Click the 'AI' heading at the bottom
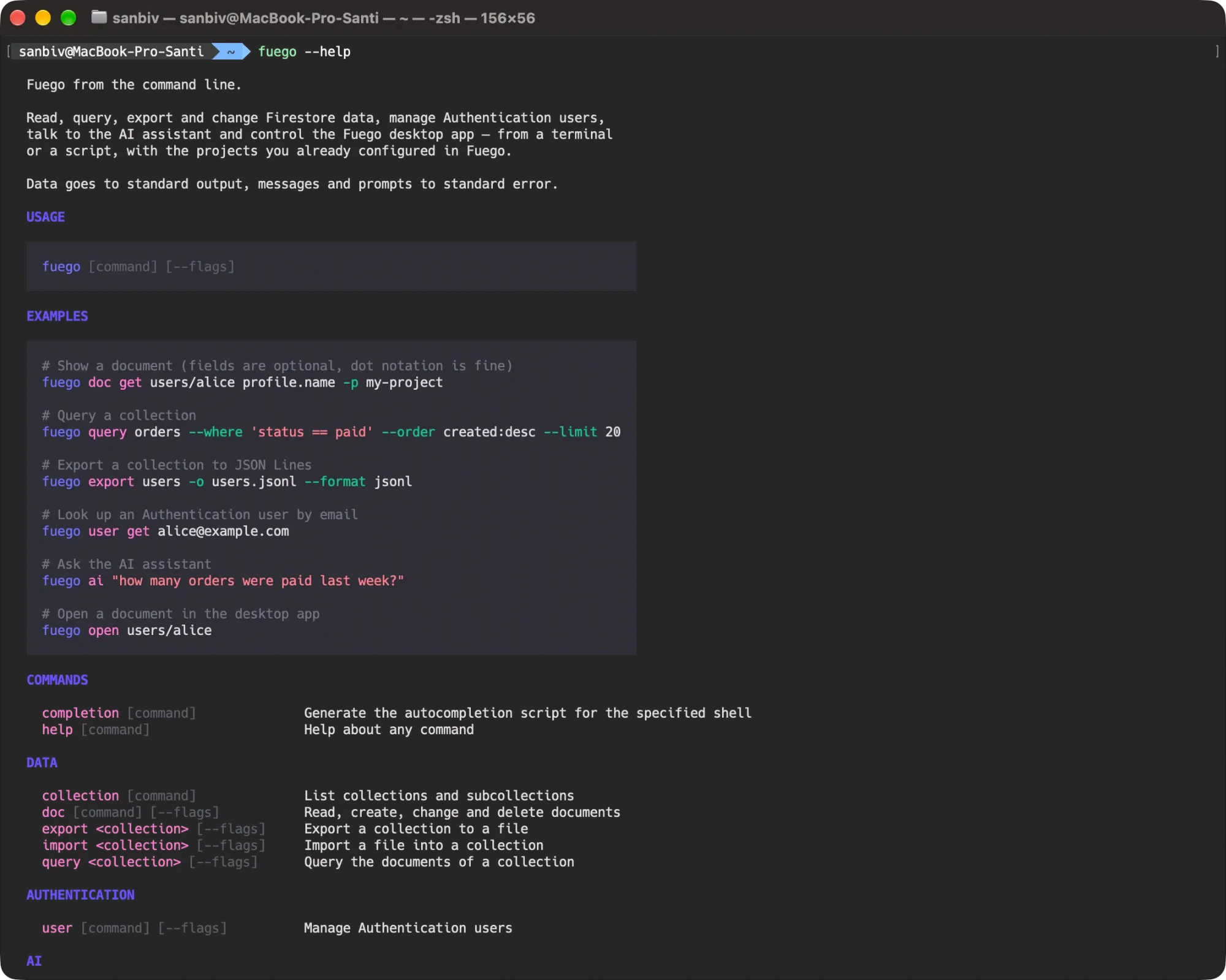Screen dimensions: 1226x980 [x=34, y=962]
